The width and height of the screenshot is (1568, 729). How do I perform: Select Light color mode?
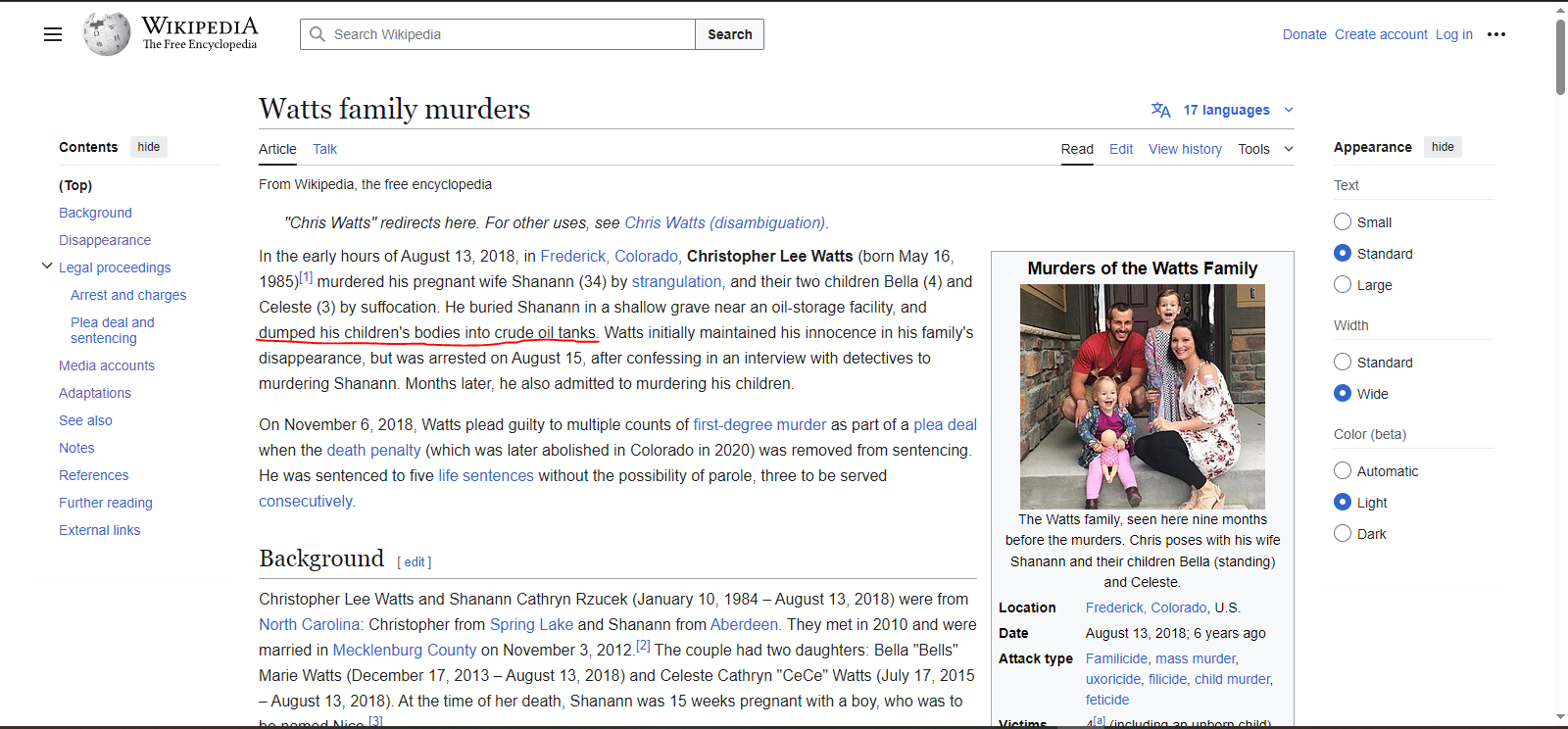(1343, 503)
